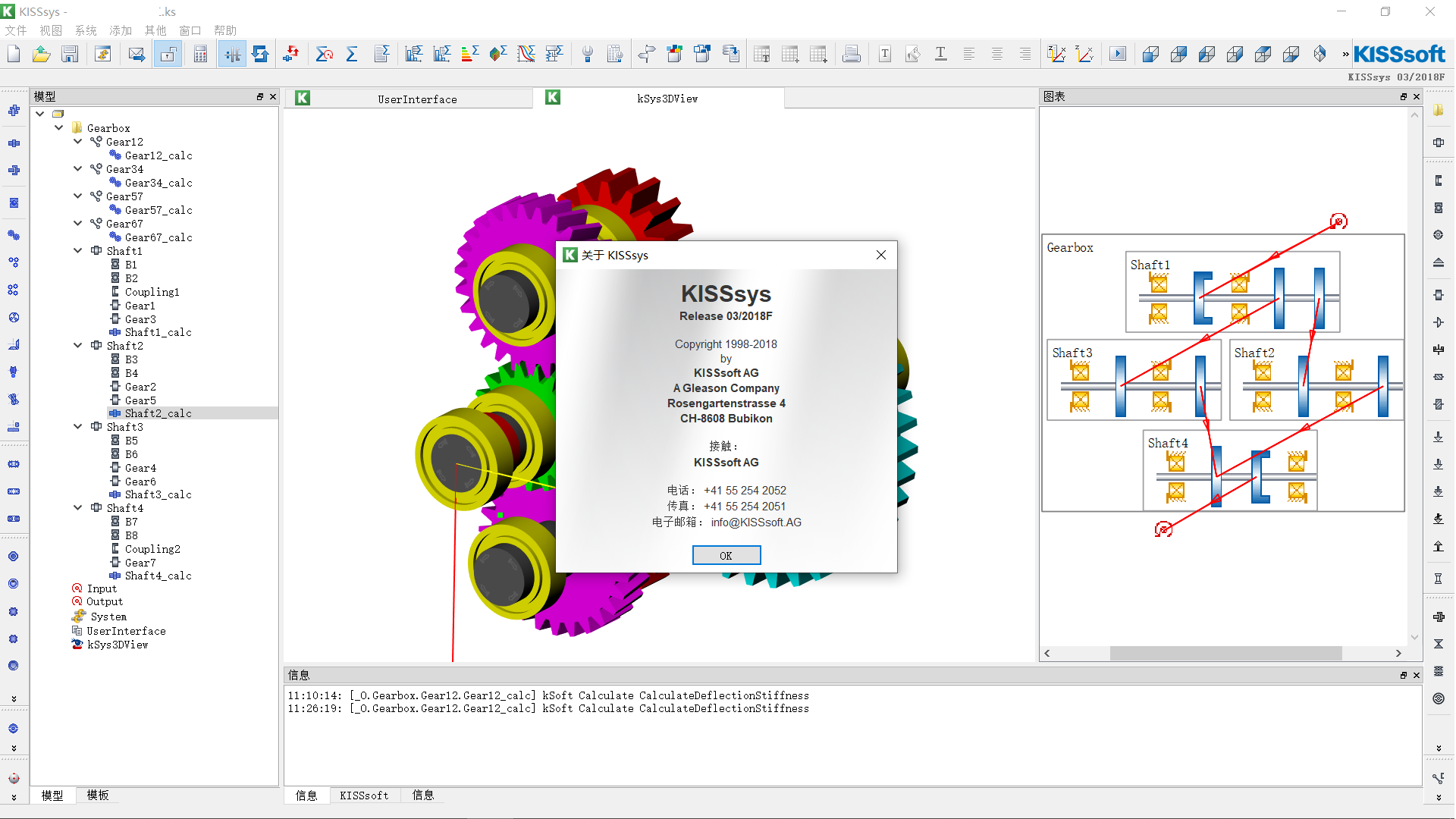Close the 信息 panel
The width and height of the screenshot is (1456, 819).
click(1416, 675)
